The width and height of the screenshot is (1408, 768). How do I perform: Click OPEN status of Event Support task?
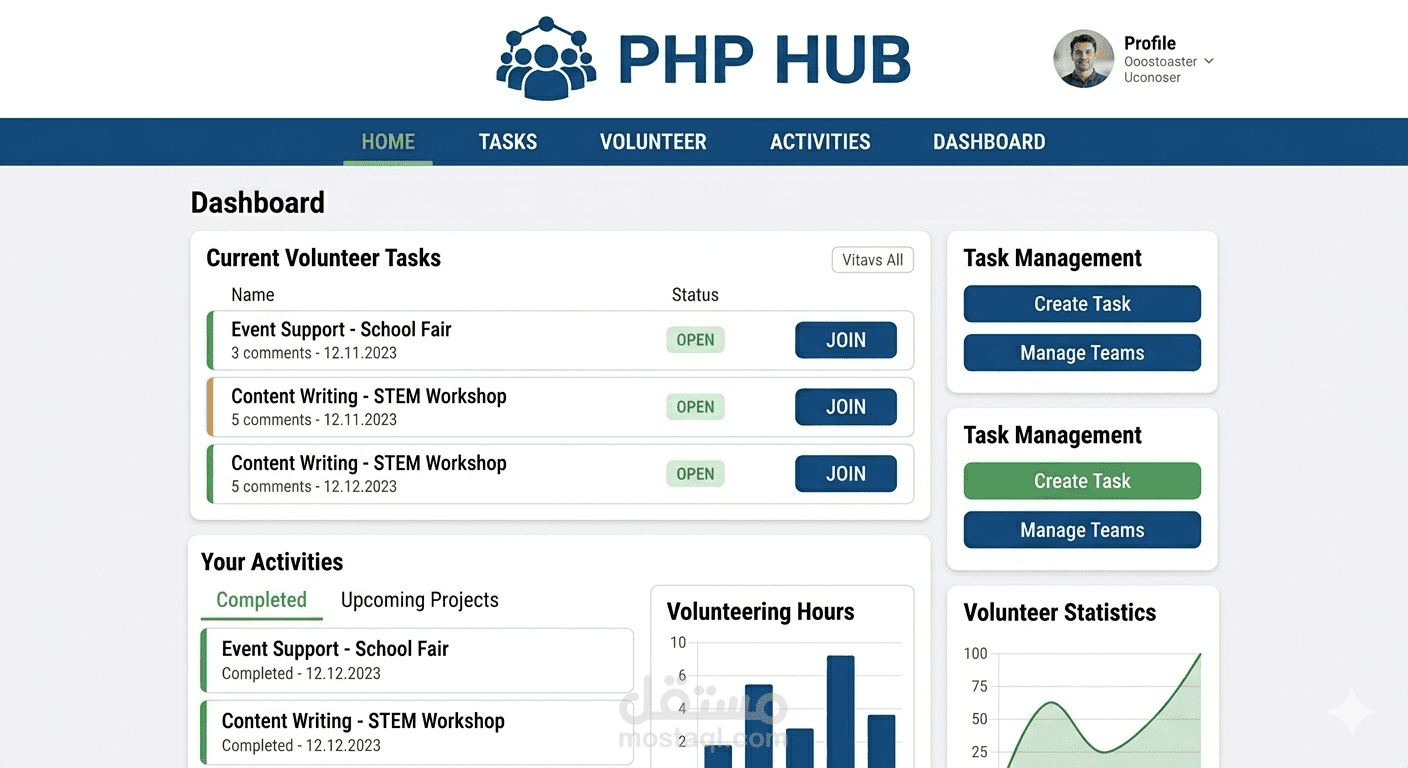[695, 340]
